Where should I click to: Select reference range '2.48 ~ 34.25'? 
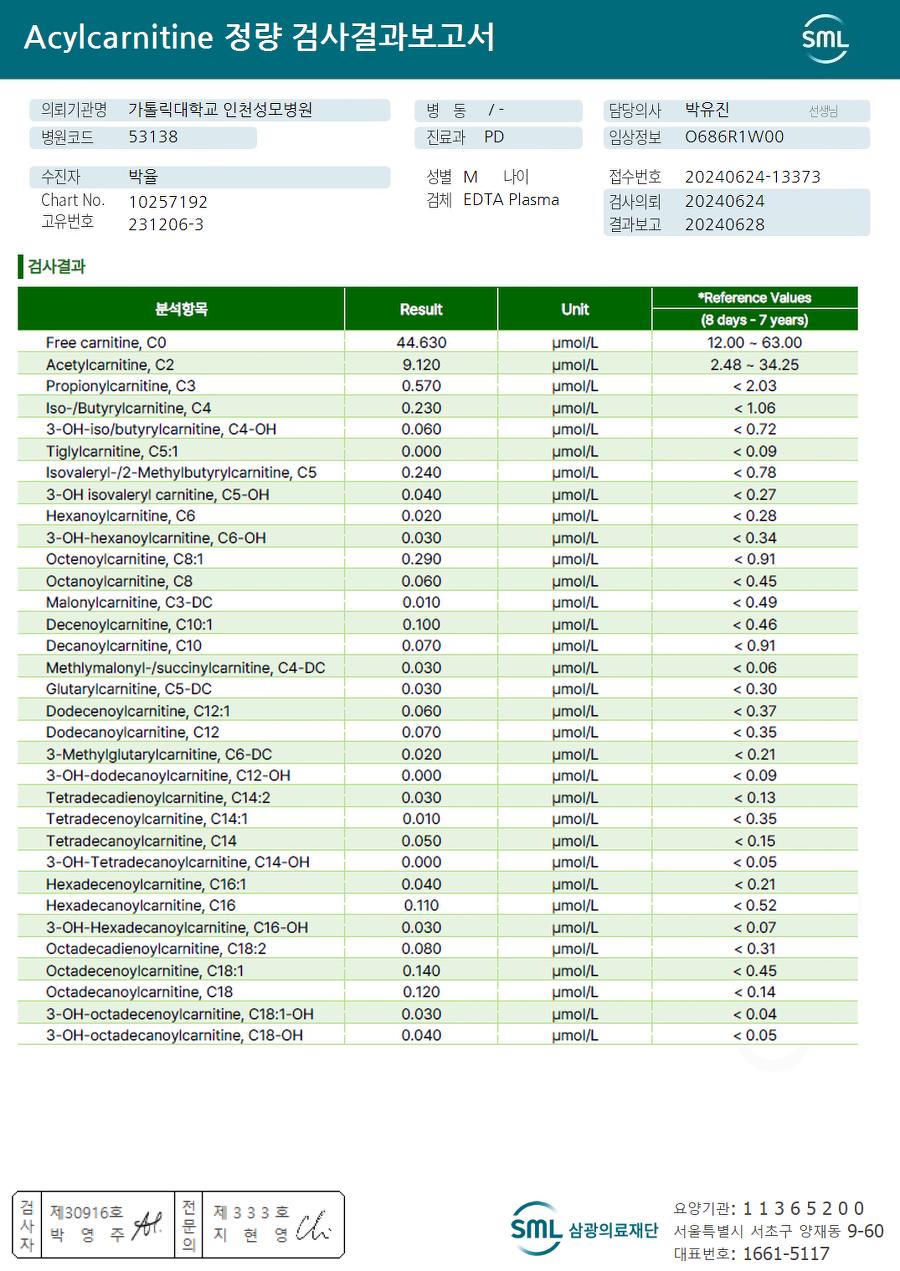755,365
